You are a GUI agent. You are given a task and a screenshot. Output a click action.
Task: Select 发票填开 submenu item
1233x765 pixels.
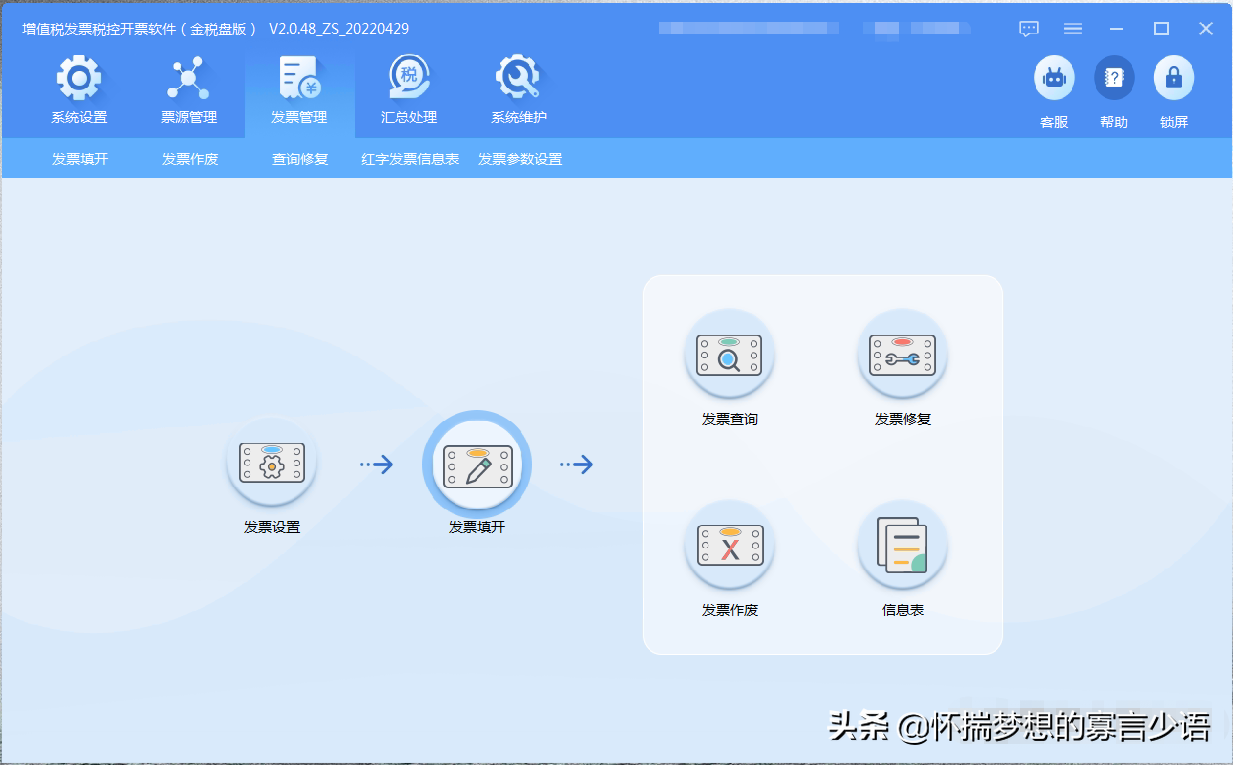pyautogui.click(x=80, y=159)
